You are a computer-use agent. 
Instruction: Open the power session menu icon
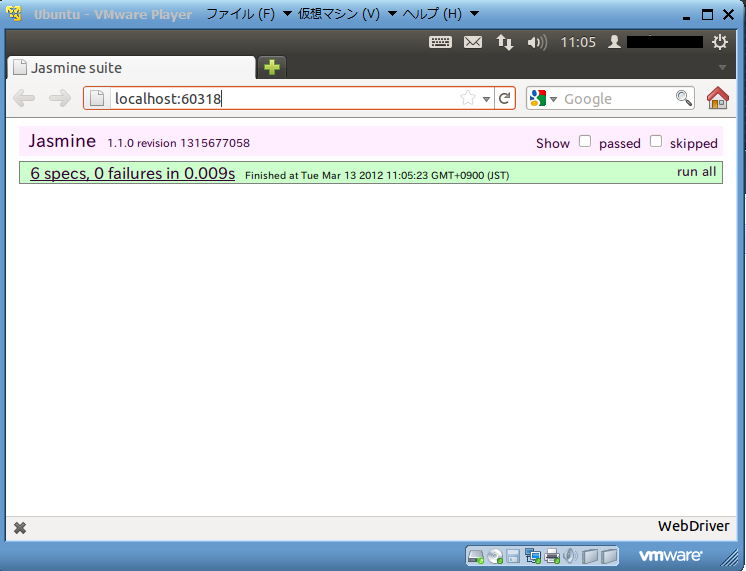pyautogui.click(x=719, y=42)
